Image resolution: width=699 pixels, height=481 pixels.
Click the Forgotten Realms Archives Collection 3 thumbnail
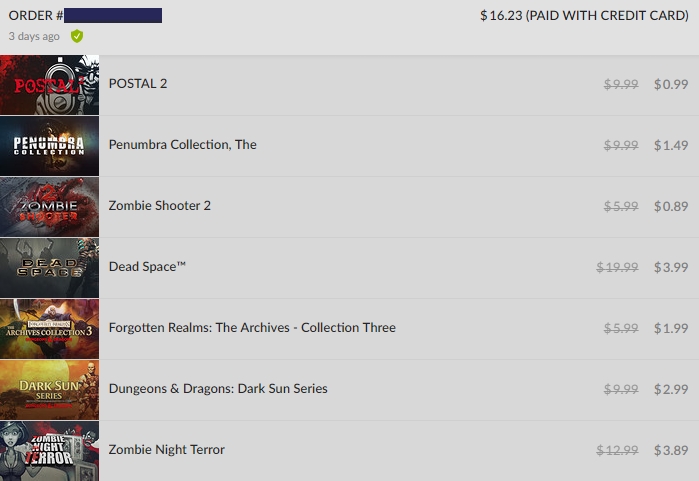click(49, 329)
